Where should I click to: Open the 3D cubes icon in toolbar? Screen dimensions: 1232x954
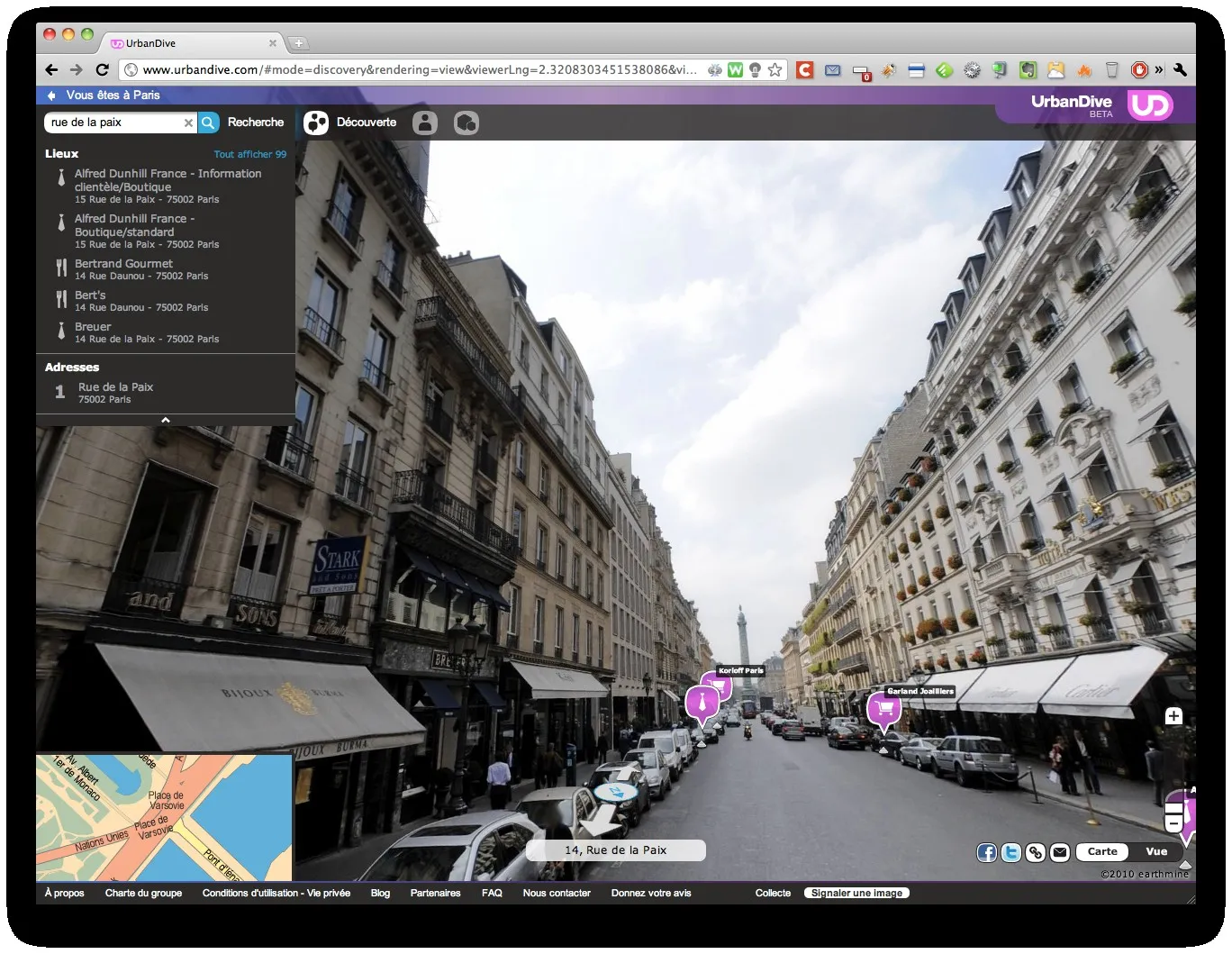[x=467, y=123]
